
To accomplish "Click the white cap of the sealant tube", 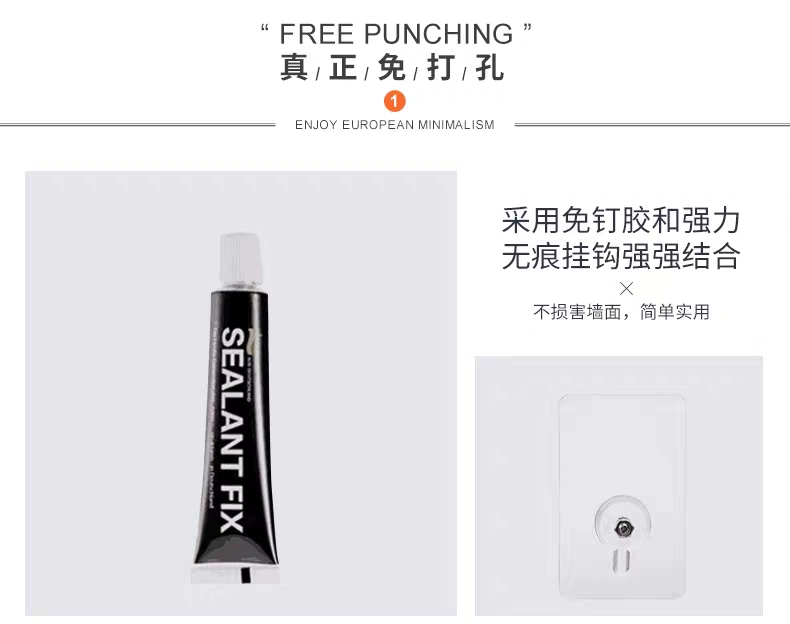I will [x=242, y=260].
